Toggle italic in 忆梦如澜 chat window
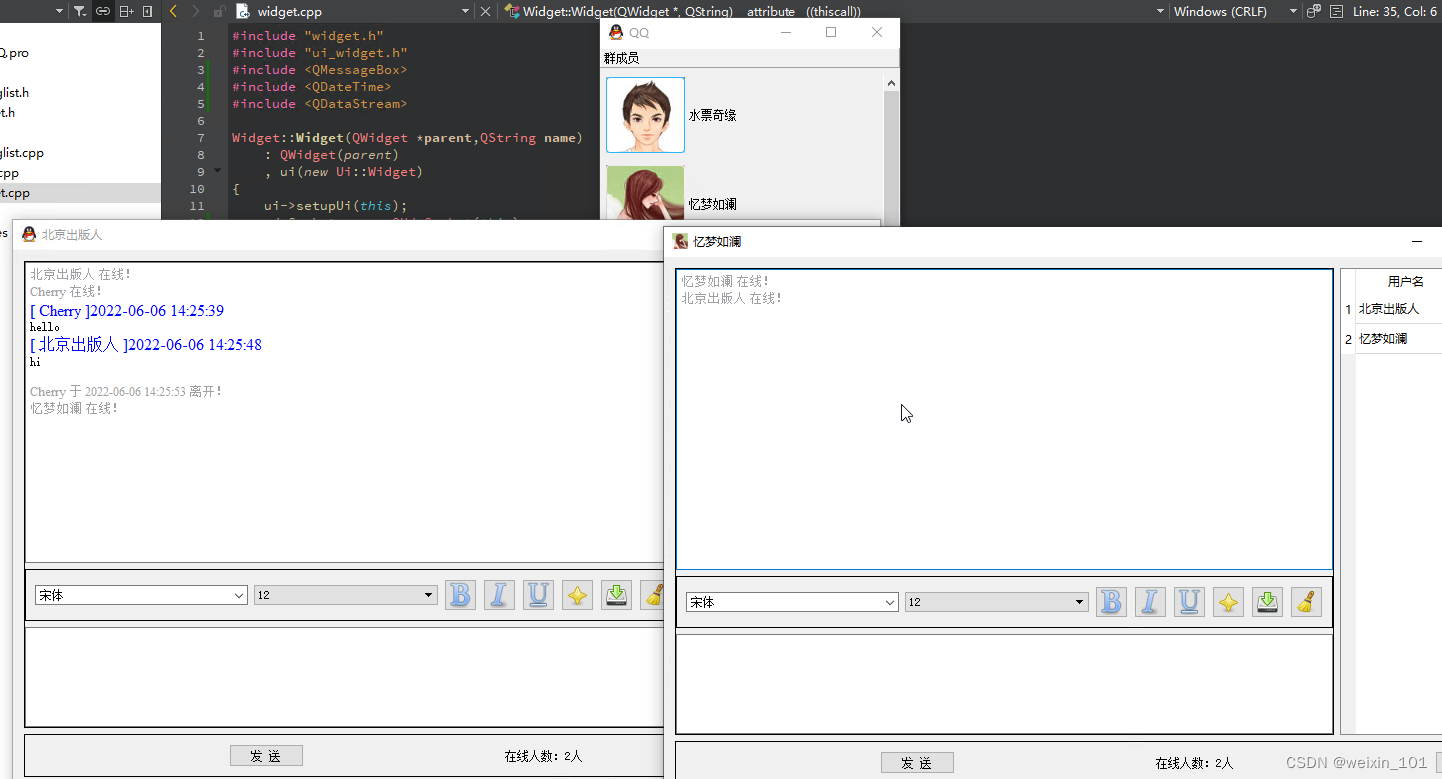This screenshot has height=779, width=1442. click(1150, 602)
